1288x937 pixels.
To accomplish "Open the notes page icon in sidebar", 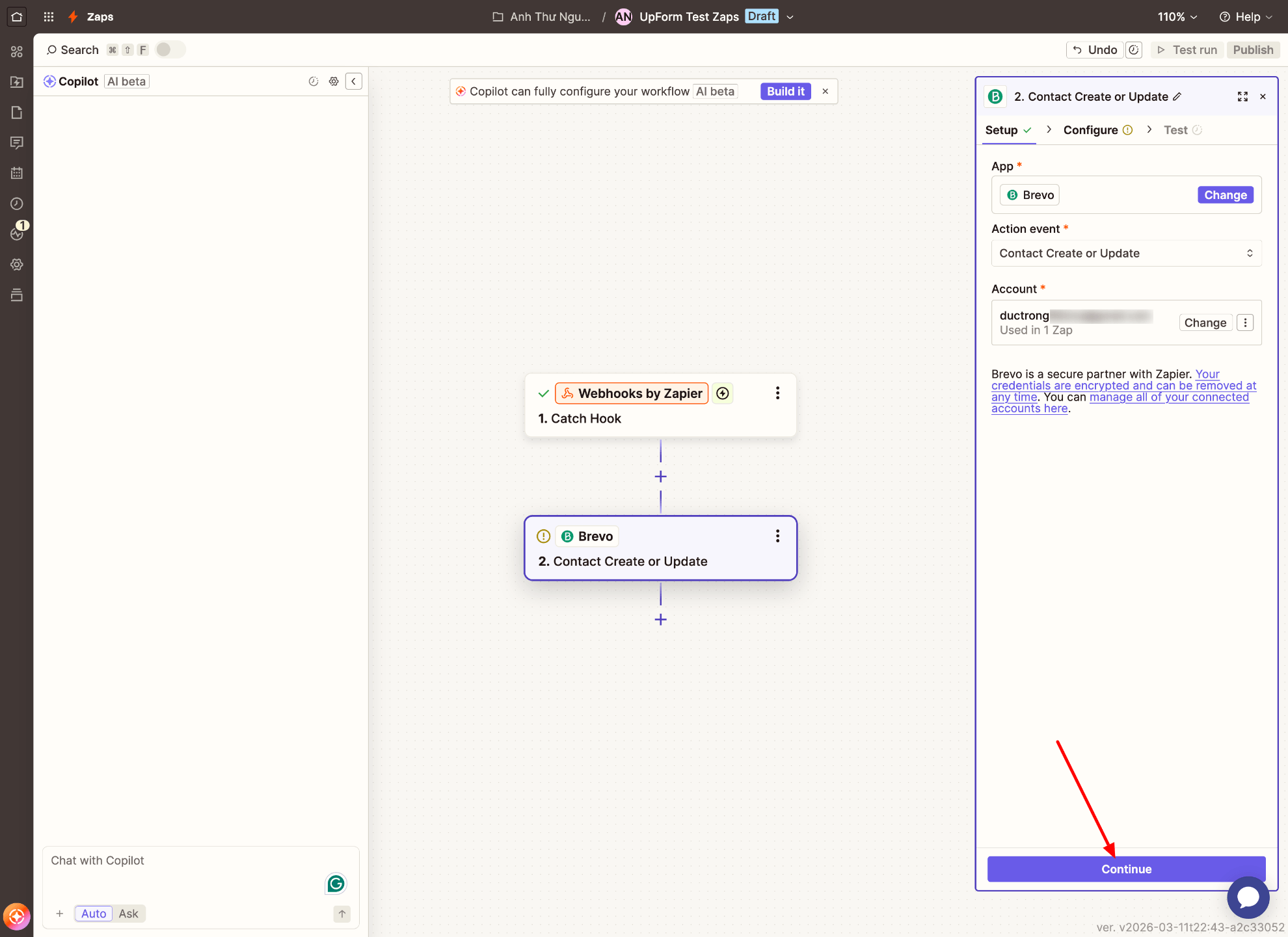I will [x=17, y=112].
